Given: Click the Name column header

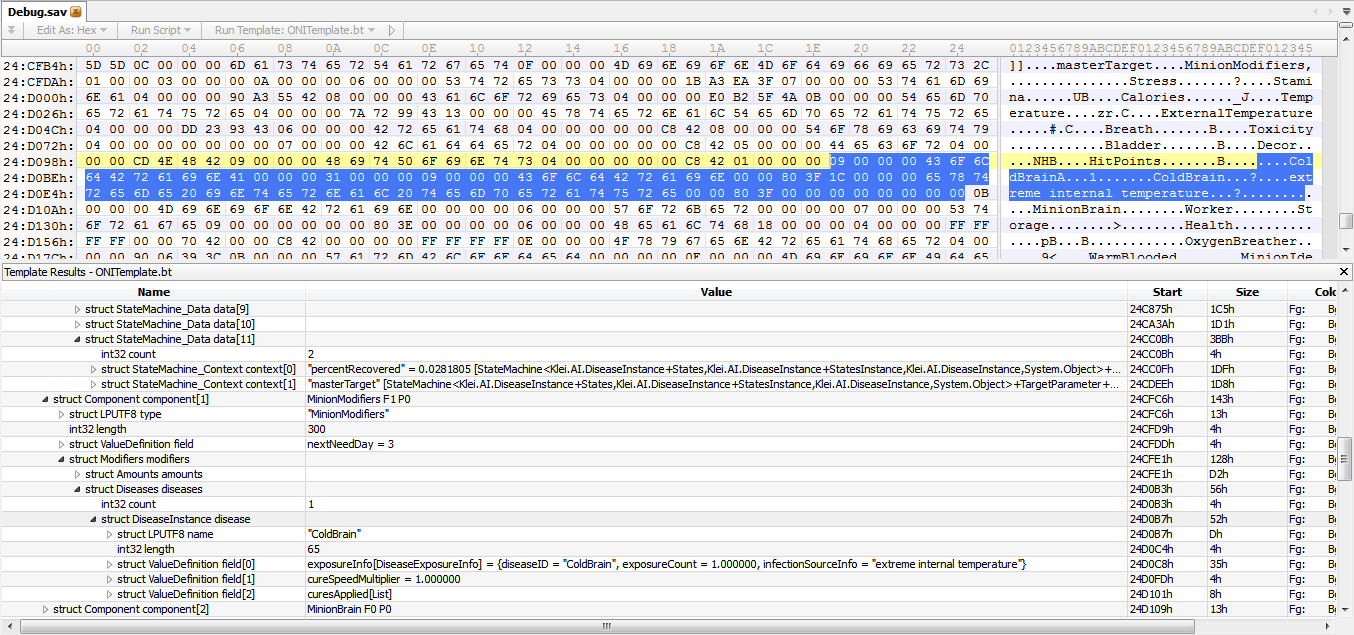Looking at the screenshot, I should tap(153, 292).
